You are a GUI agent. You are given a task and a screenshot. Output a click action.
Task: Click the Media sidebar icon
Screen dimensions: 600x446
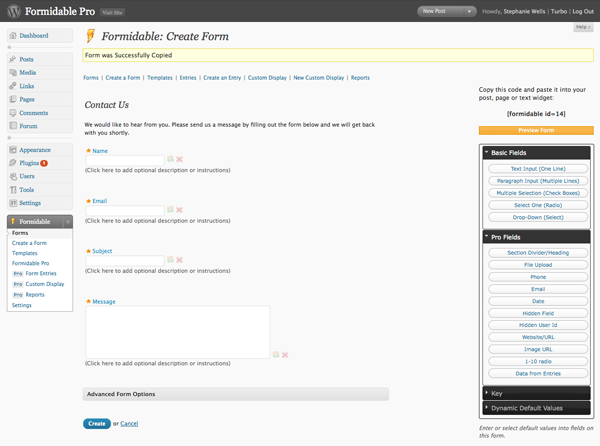[13, 72]
